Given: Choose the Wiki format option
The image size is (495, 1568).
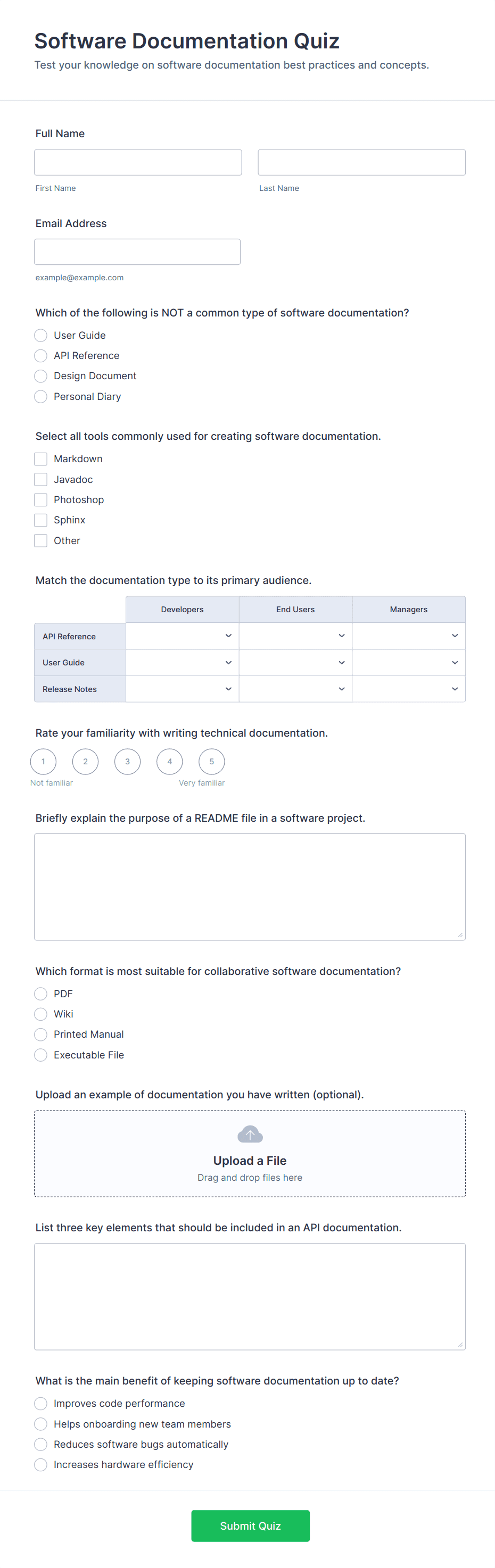Looking at the screenshot, I should point(41,1014).
